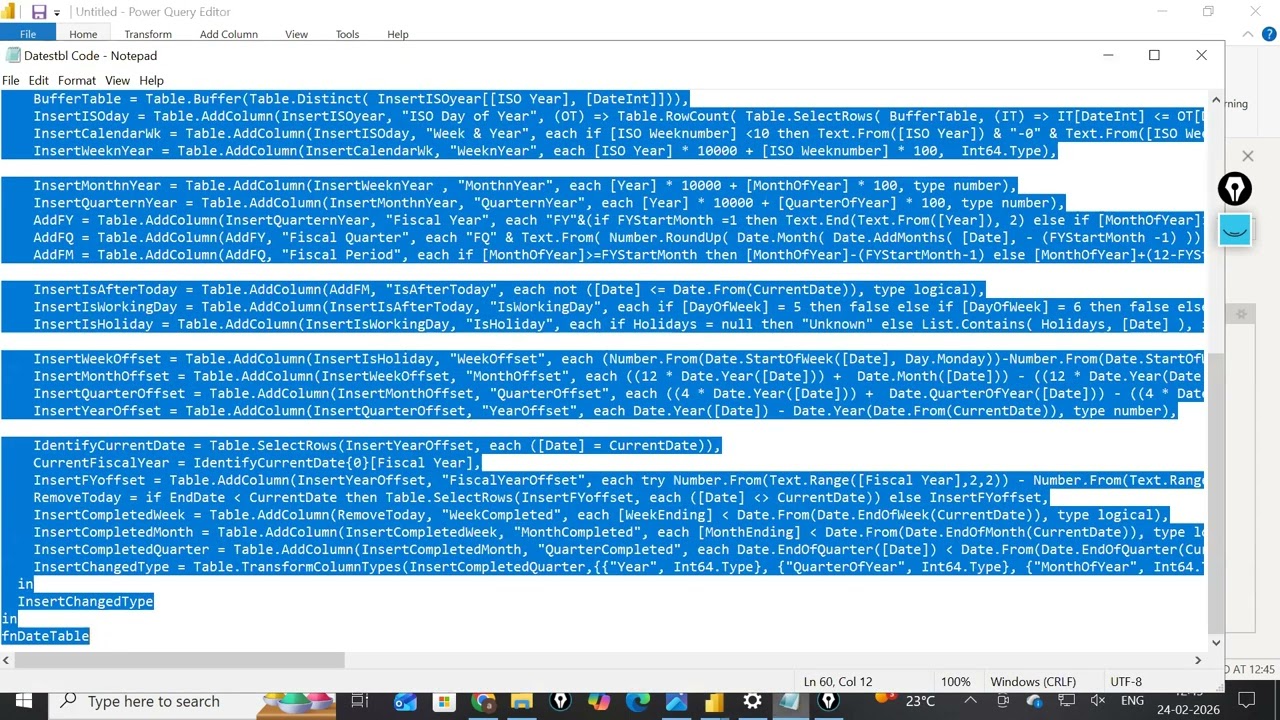Click the 'InsertChangedType' line in Notepad
Screen dimensions: 1280x720
pyautogui.click(x=85, y=601)
